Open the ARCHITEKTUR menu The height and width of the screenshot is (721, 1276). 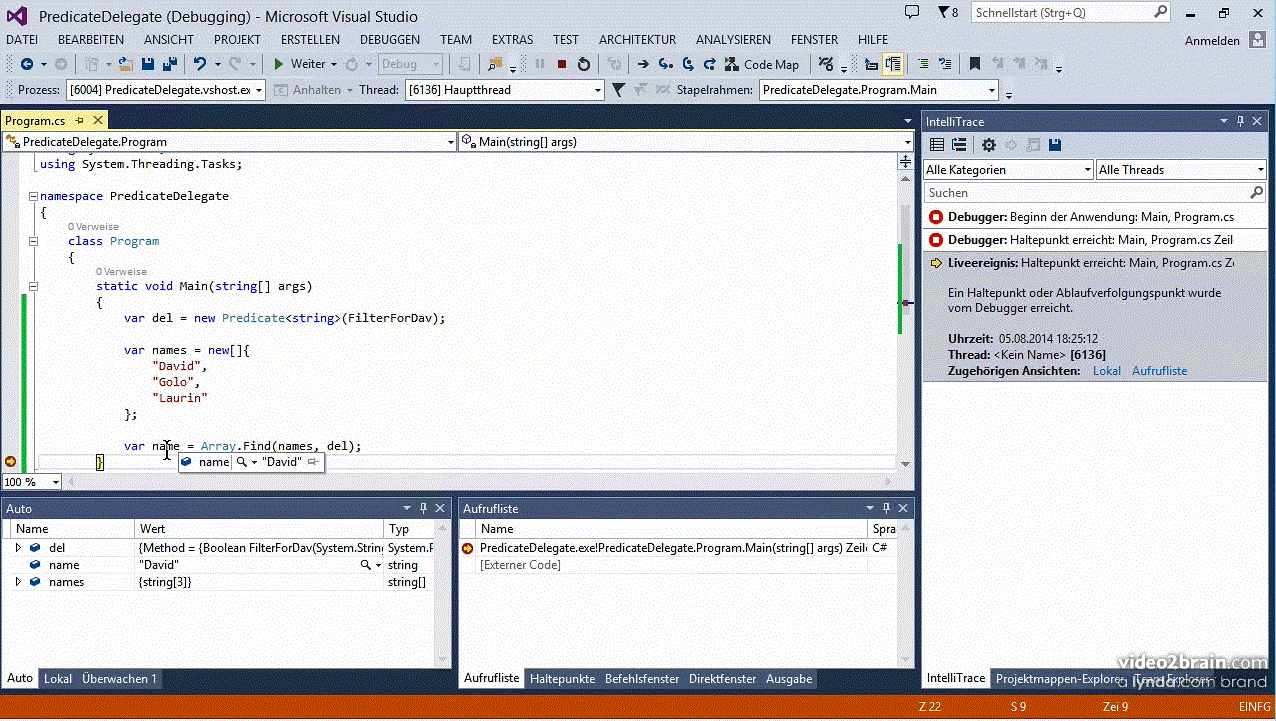tap(638, 40)
